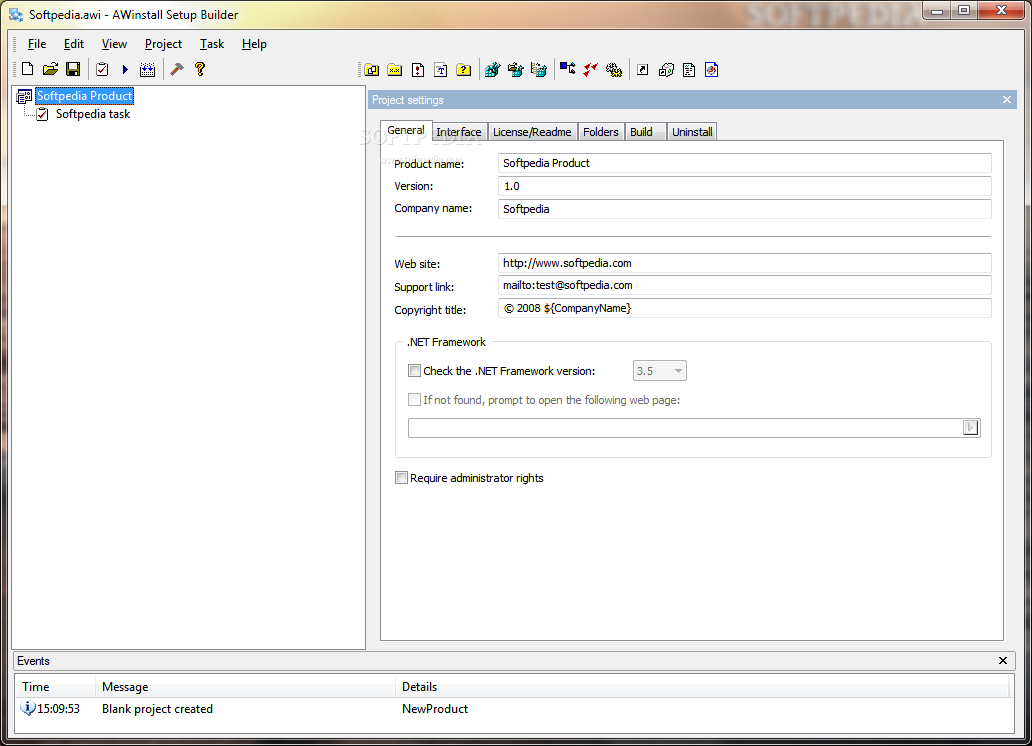Viewport: 1032px width, 746px height.
Task: Click the first green registry cube icon
Action: 492,70
